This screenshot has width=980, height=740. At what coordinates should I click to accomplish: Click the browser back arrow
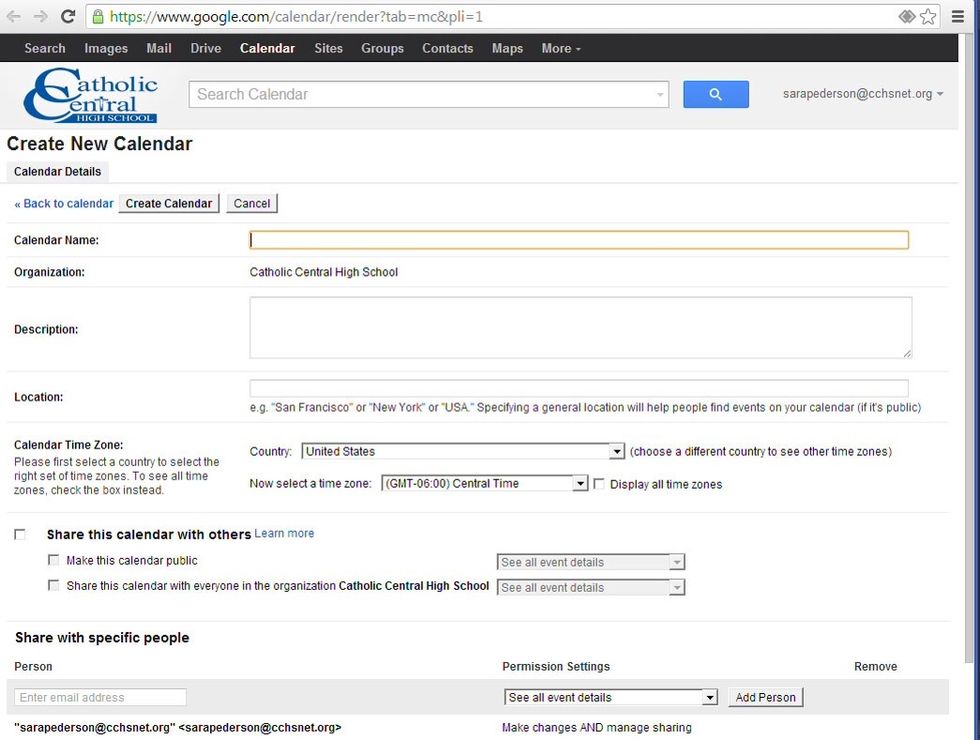click(x=12, y=14)
